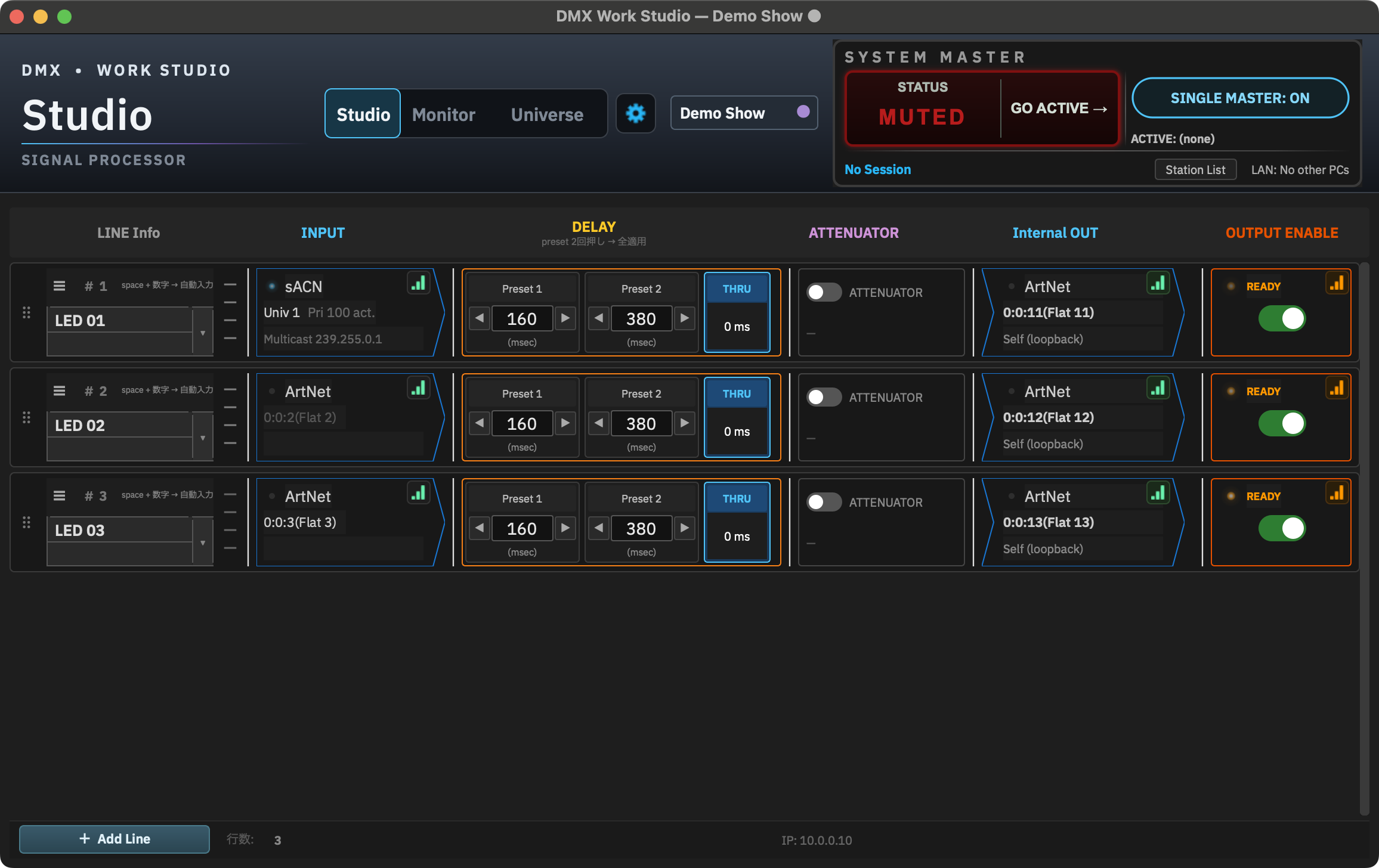Open the hamburger menu for line # 1
Image resolution: width=1379 pixels, height=868 pixels.
[59, 286]
